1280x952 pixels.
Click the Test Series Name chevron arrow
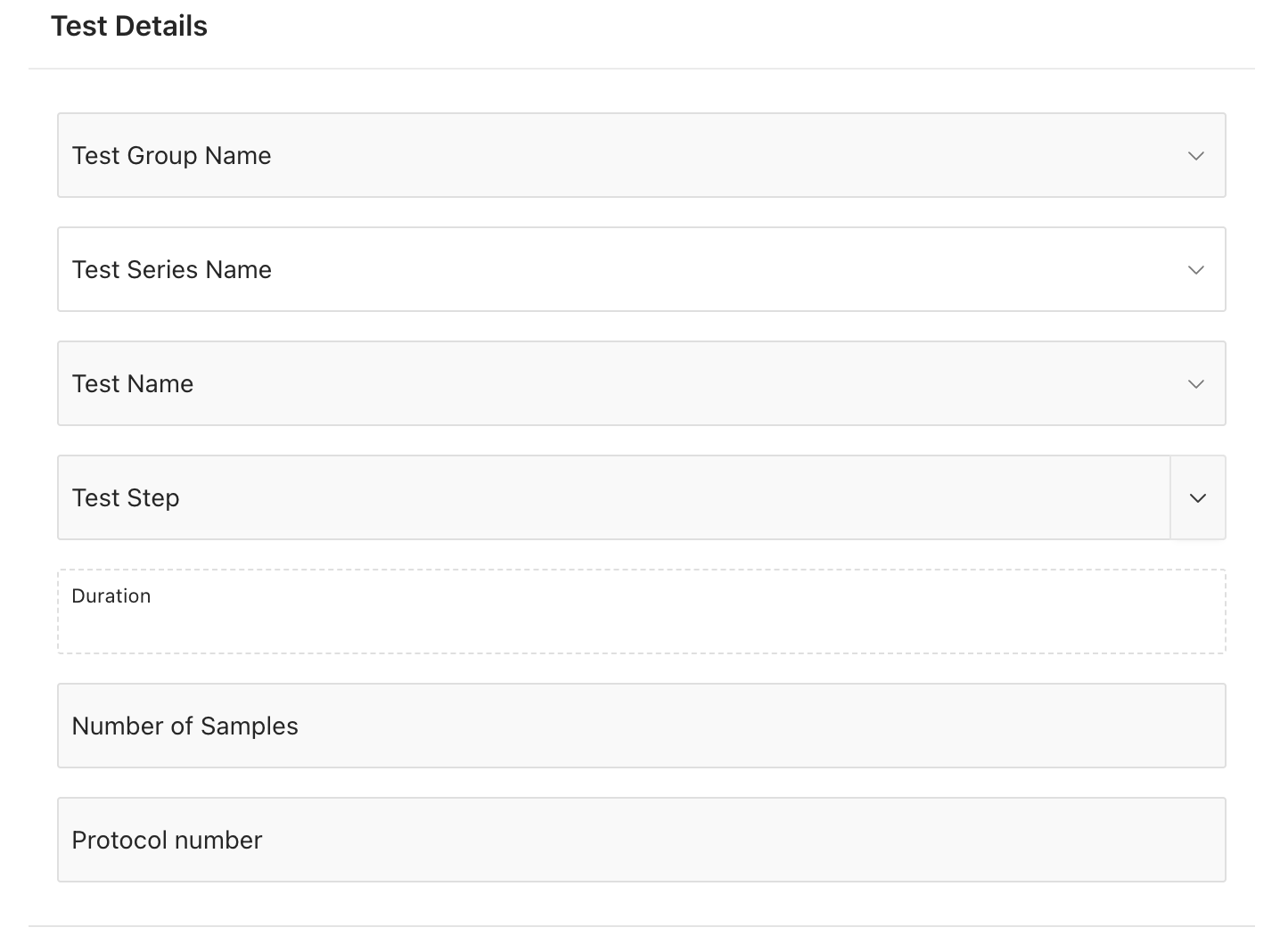tap(1196, 270)
